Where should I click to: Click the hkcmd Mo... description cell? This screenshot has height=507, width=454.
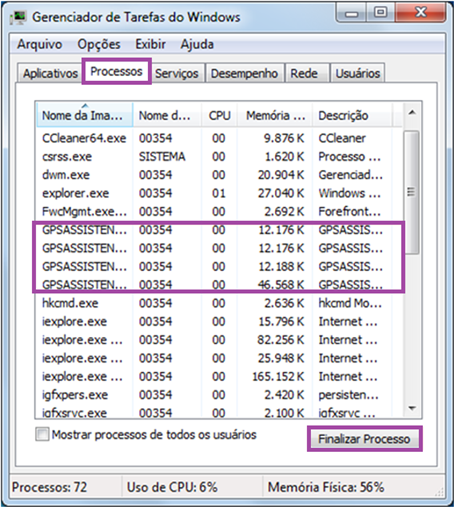pyautogui.click(x=350, y=303)
